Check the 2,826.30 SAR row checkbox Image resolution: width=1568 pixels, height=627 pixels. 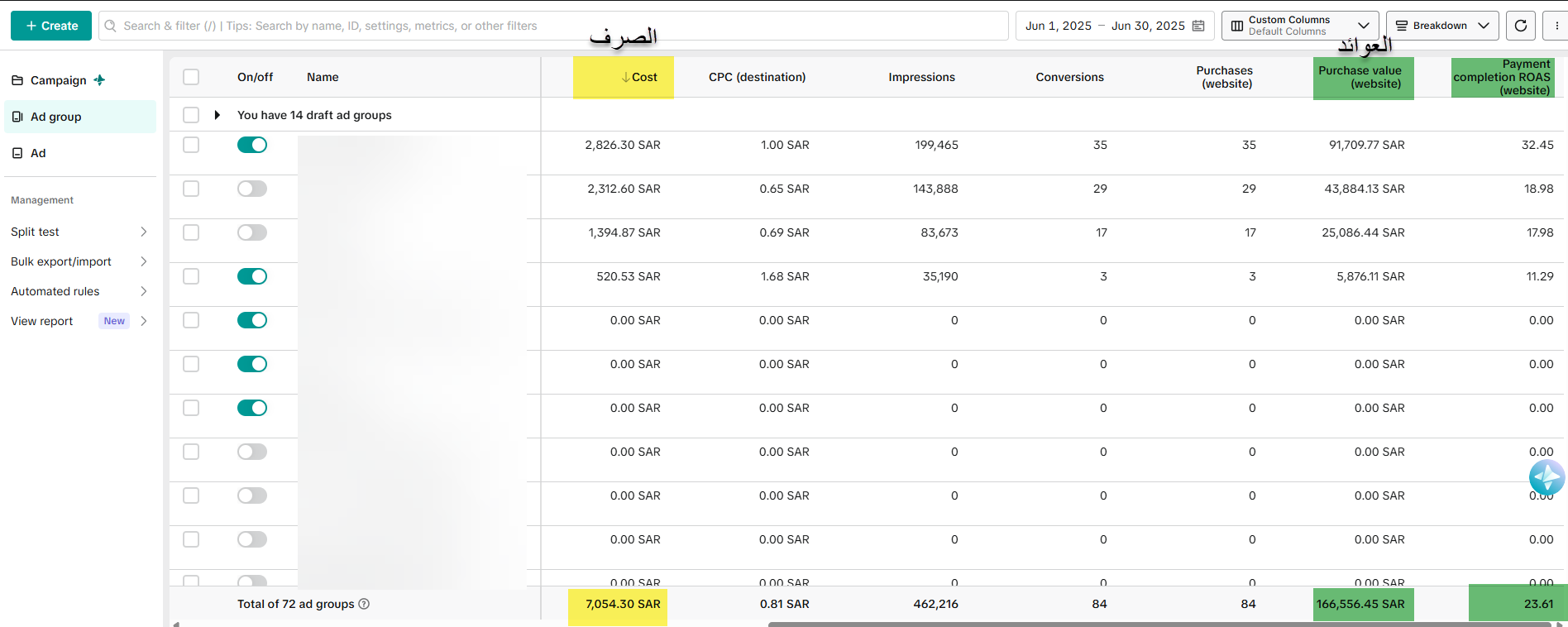click(191, 145)
